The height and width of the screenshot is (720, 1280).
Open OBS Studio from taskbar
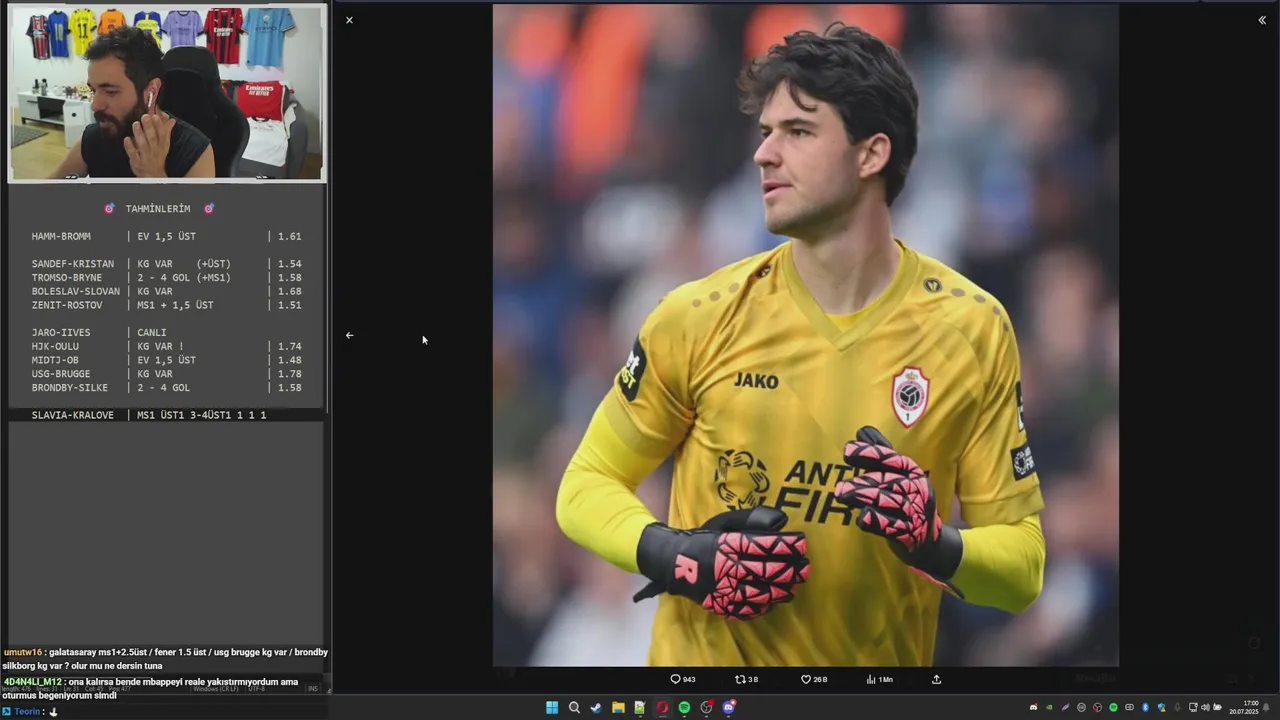(707, 708)
